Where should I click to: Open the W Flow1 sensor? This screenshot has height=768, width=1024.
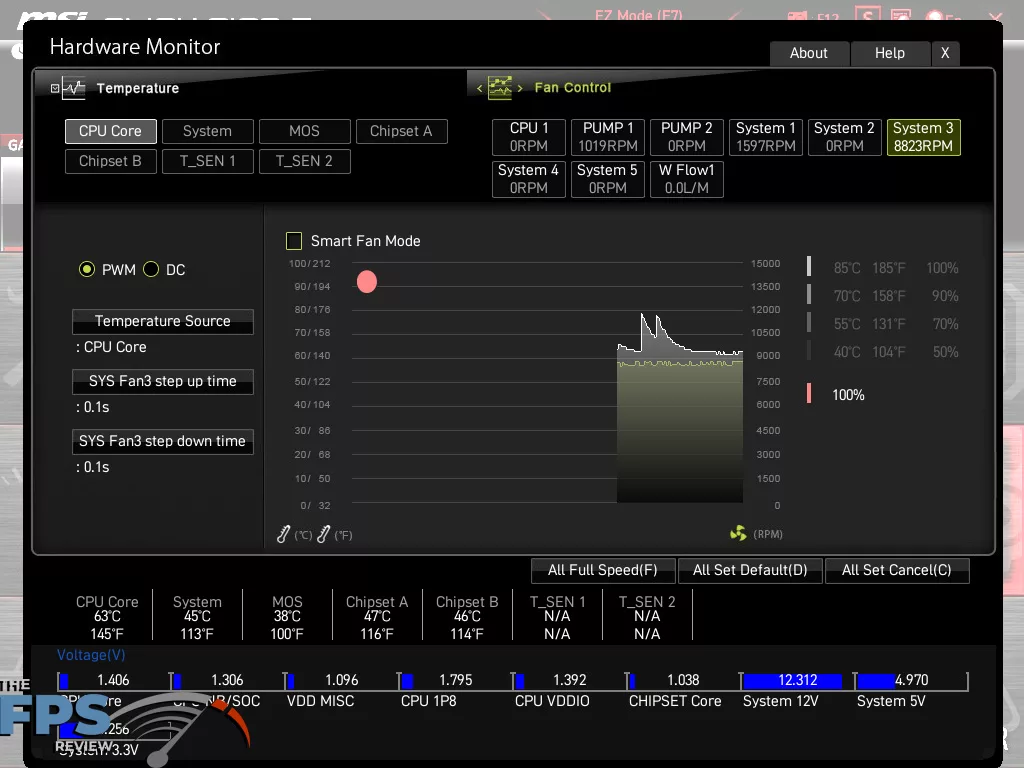click(x=687, y=179)
